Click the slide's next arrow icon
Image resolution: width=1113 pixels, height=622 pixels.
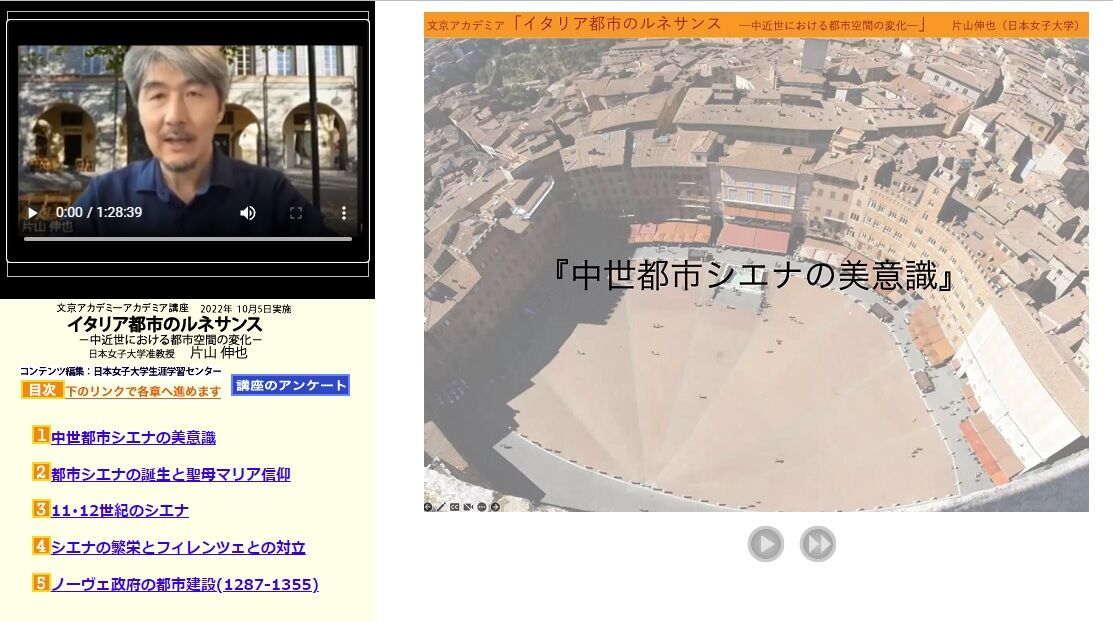(x=495, y=507)
